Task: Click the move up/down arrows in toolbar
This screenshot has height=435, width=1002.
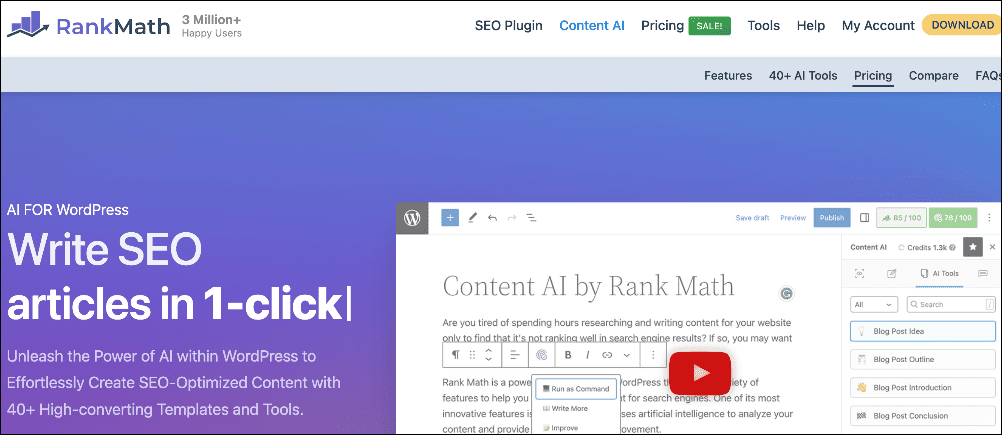Action: pyautogui.click(x=488, y=355)
